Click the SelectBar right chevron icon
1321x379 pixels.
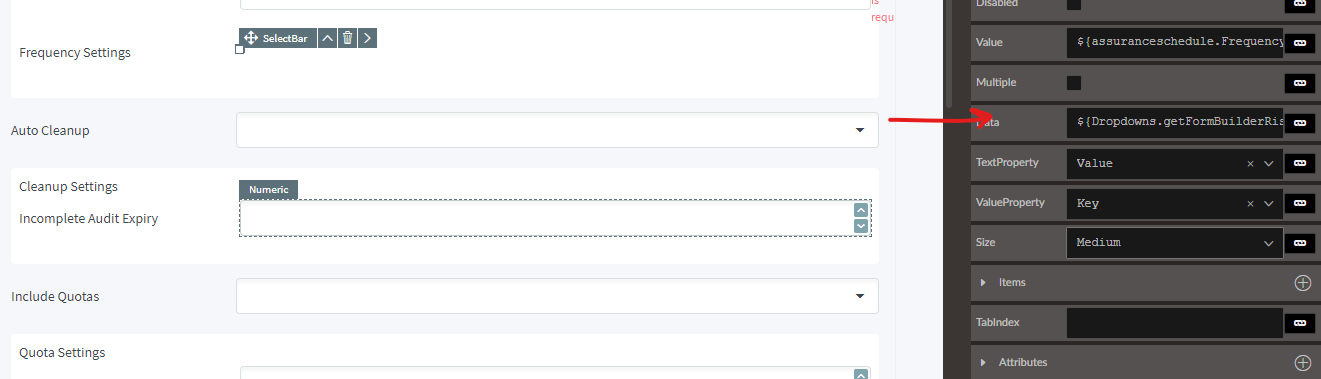[368, 38]
